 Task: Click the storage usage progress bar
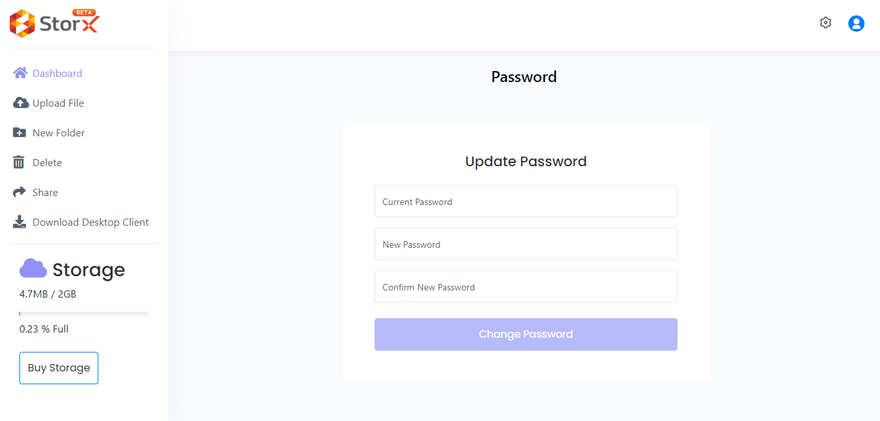(x=84, y=314)
